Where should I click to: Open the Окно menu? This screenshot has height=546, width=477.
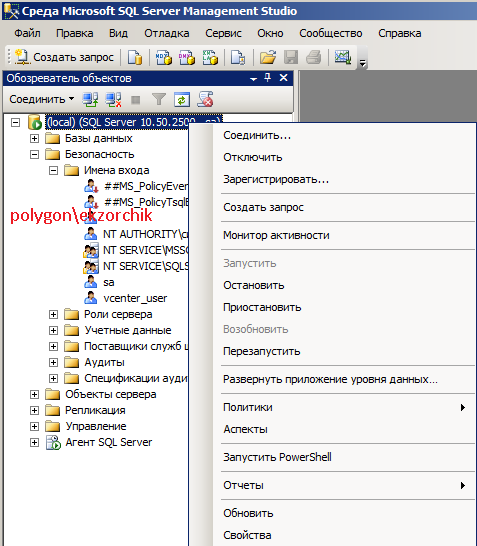270,33
